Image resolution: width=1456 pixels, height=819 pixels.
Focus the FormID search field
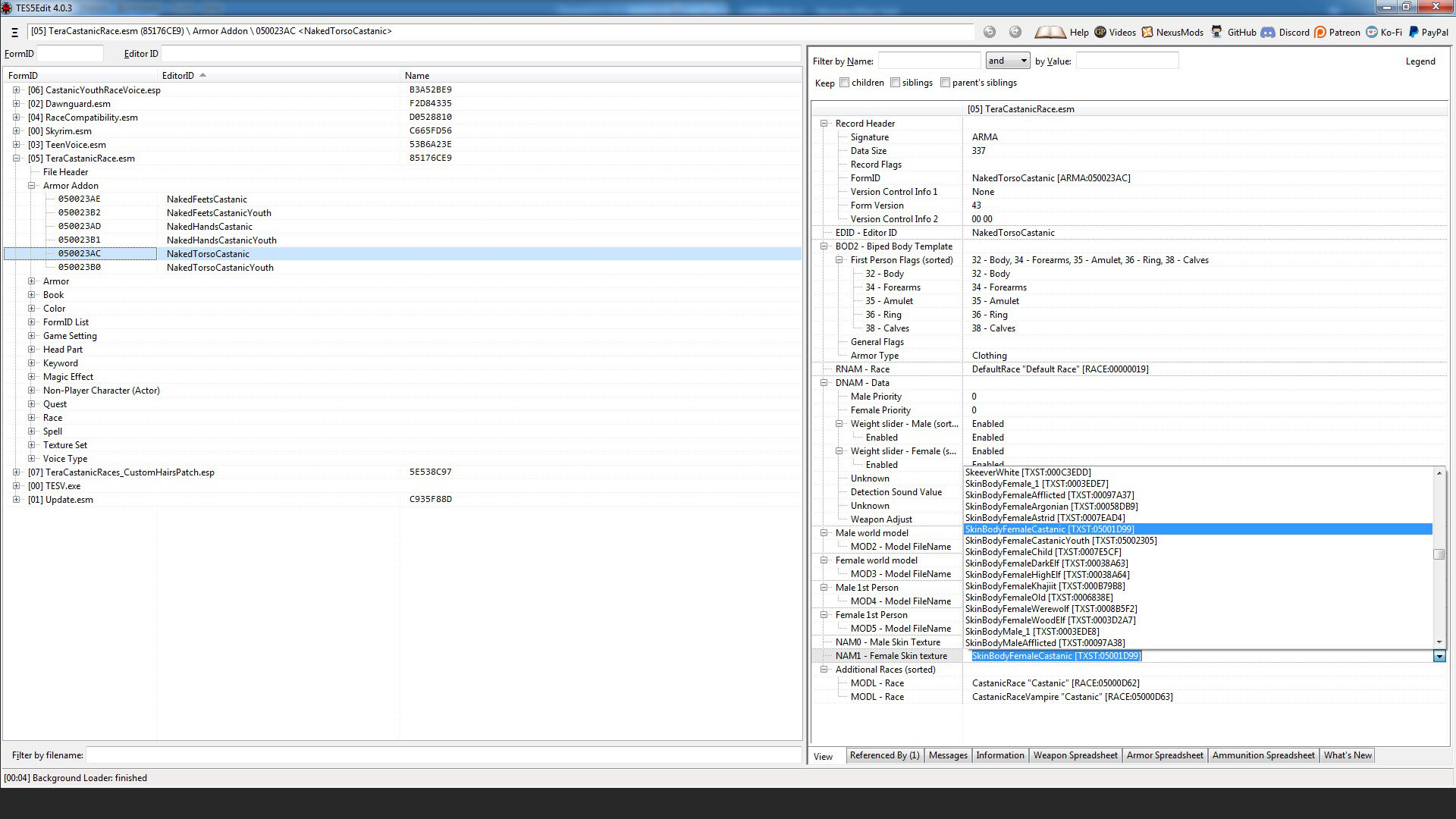[x=71, y=54]
